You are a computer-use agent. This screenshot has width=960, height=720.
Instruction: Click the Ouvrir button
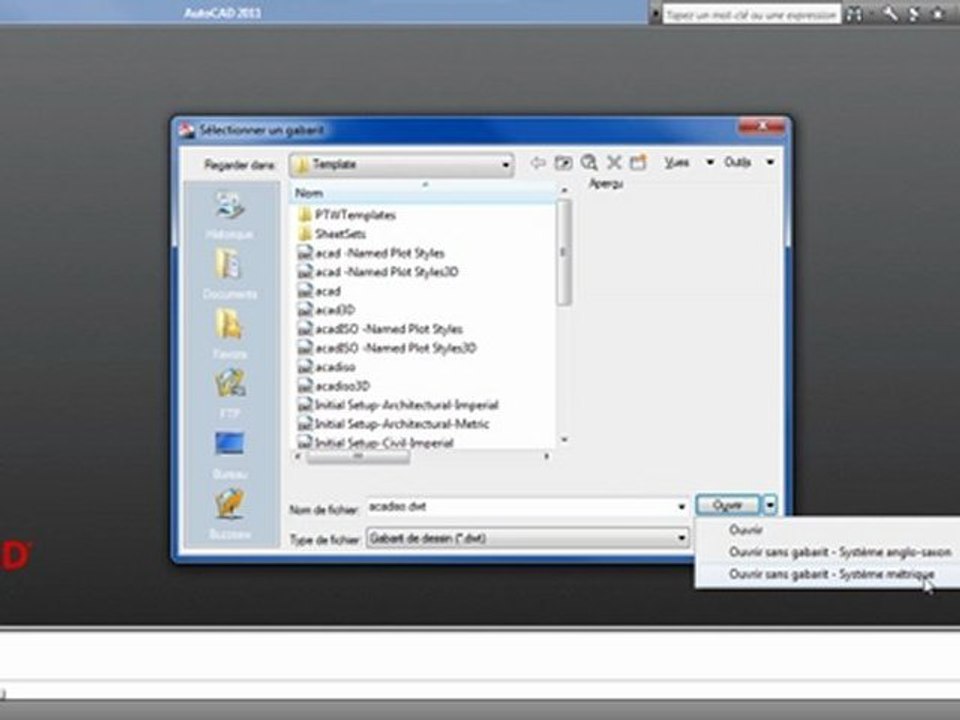click(728, 505)
